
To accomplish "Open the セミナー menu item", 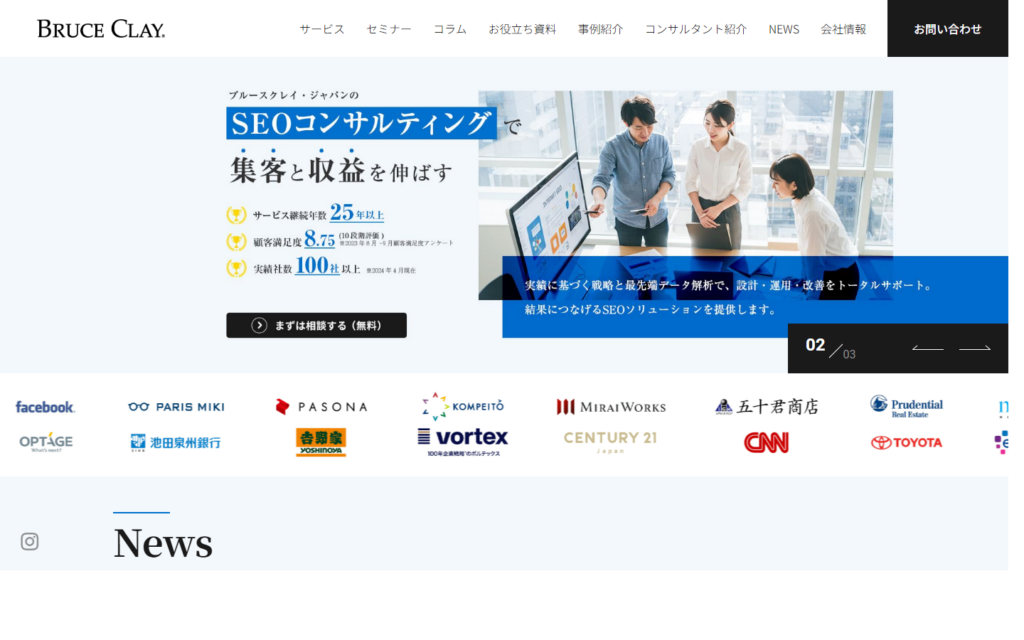I will click(x=389, y=29).
